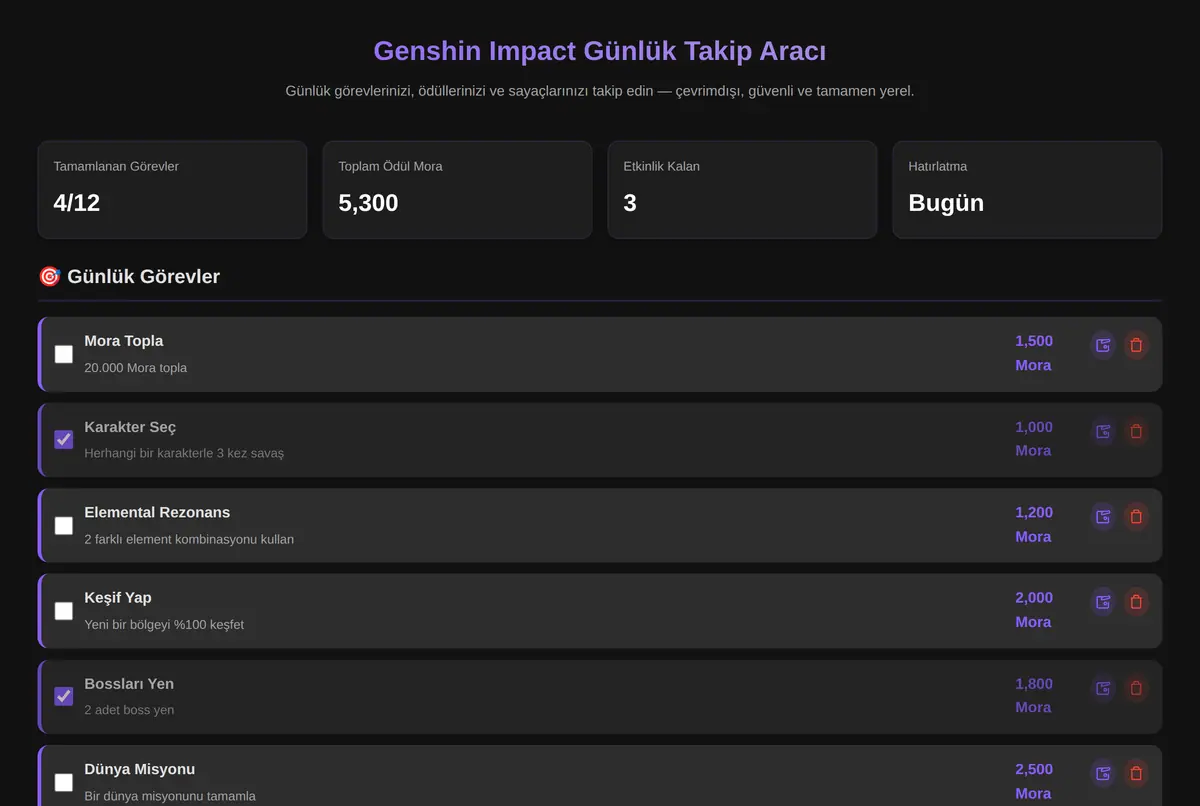
Task: Delete the Keşif Yap task
Action: click(x=1136, y=602)
